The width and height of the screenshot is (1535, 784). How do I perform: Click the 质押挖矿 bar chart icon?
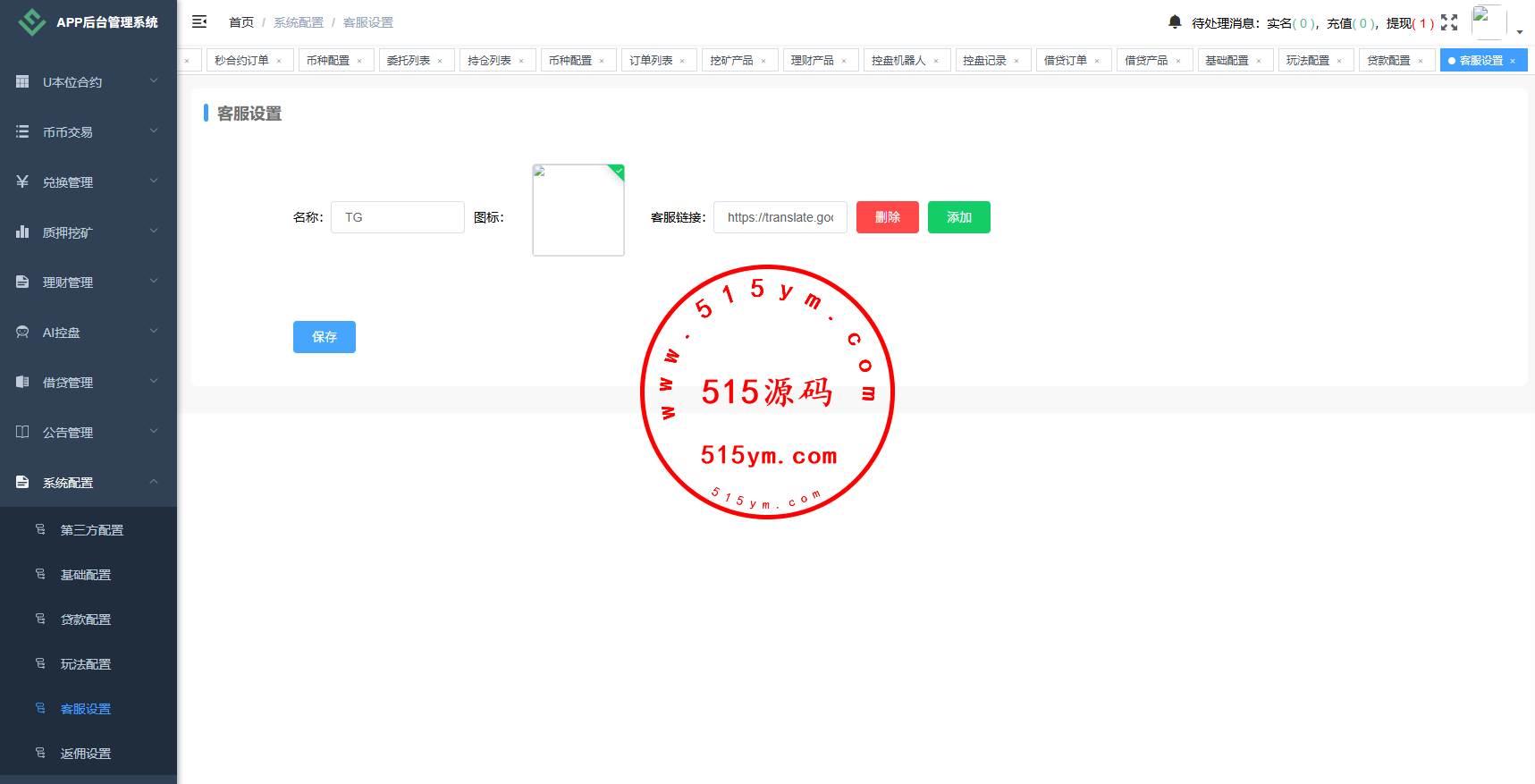point(22,232)
